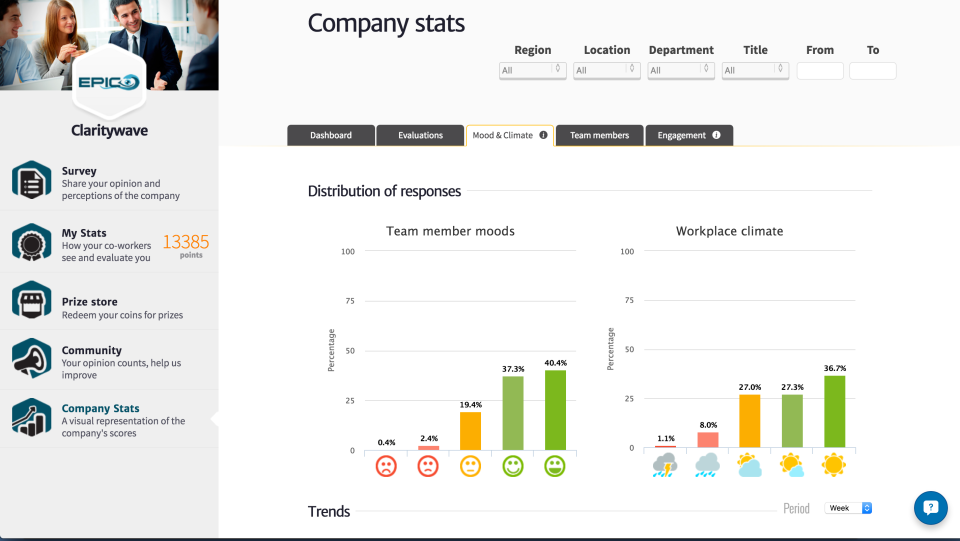Open the Community megaphone icon
This screenshot has width=960, height=541.
point(31,358)
